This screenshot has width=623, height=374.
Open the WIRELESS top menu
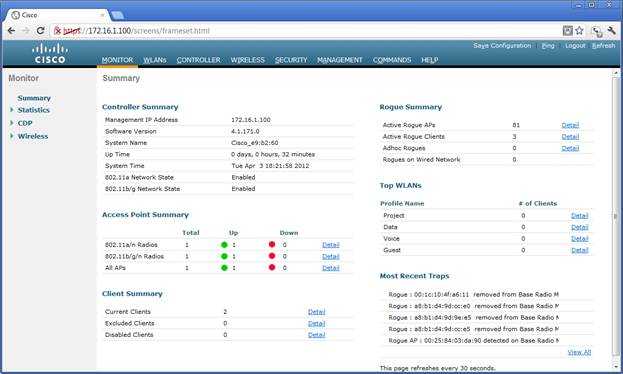248,60
